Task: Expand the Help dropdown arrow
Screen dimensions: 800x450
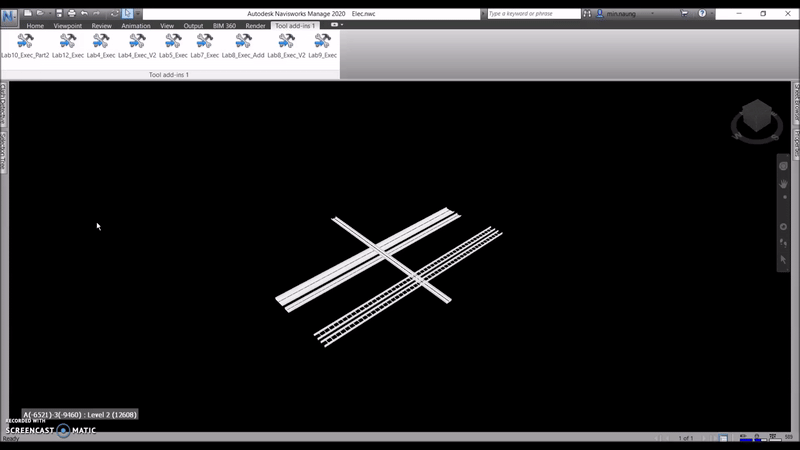Action: [713, 14]
